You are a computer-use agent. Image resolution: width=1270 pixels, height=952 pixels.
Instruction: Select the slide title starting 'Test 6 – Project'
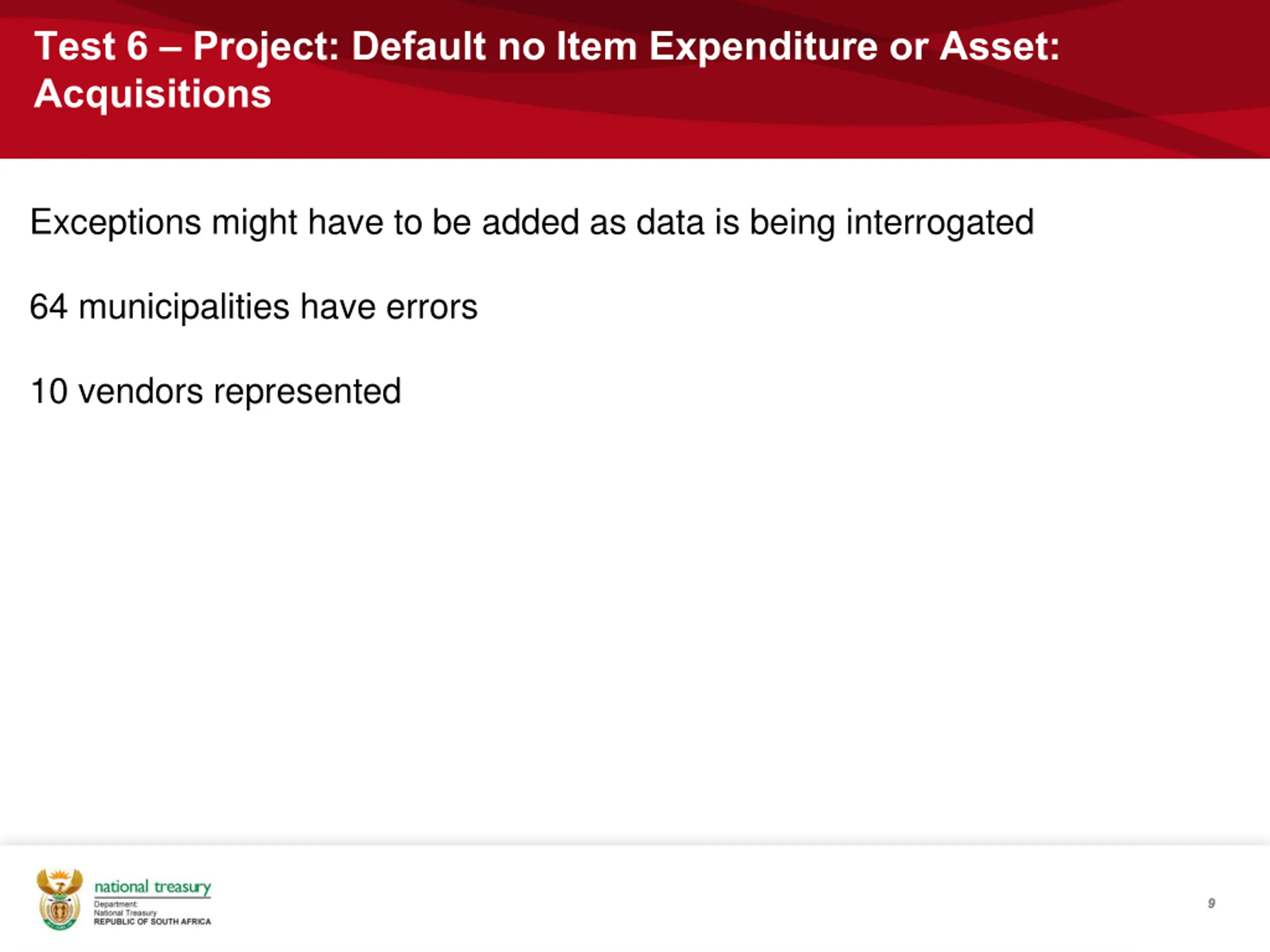(x=547, y=69)
